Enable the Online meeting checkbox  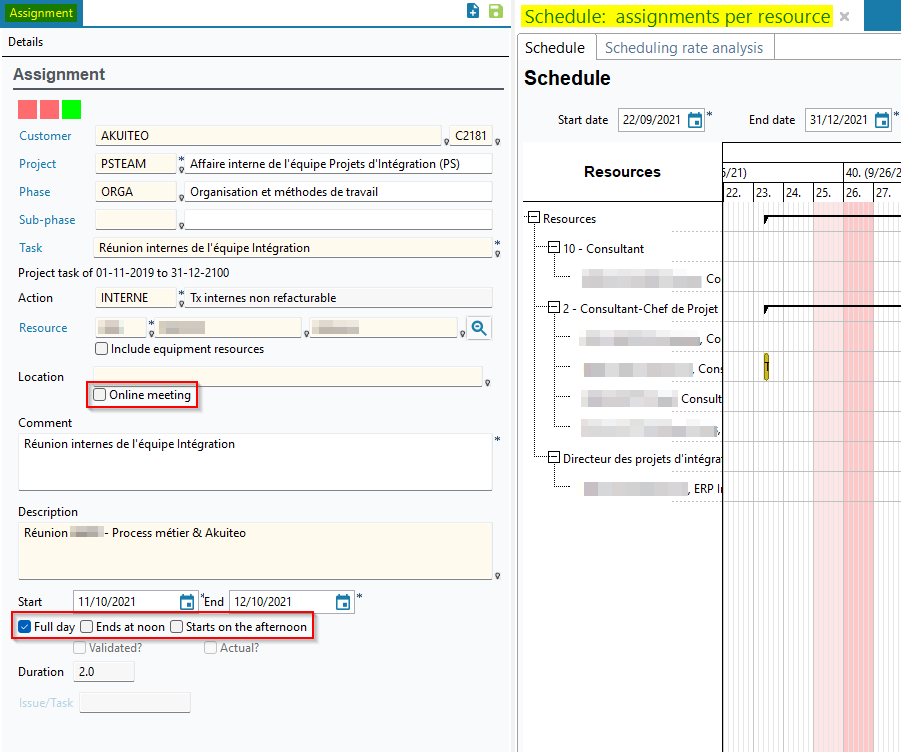[x=100, y=395]
